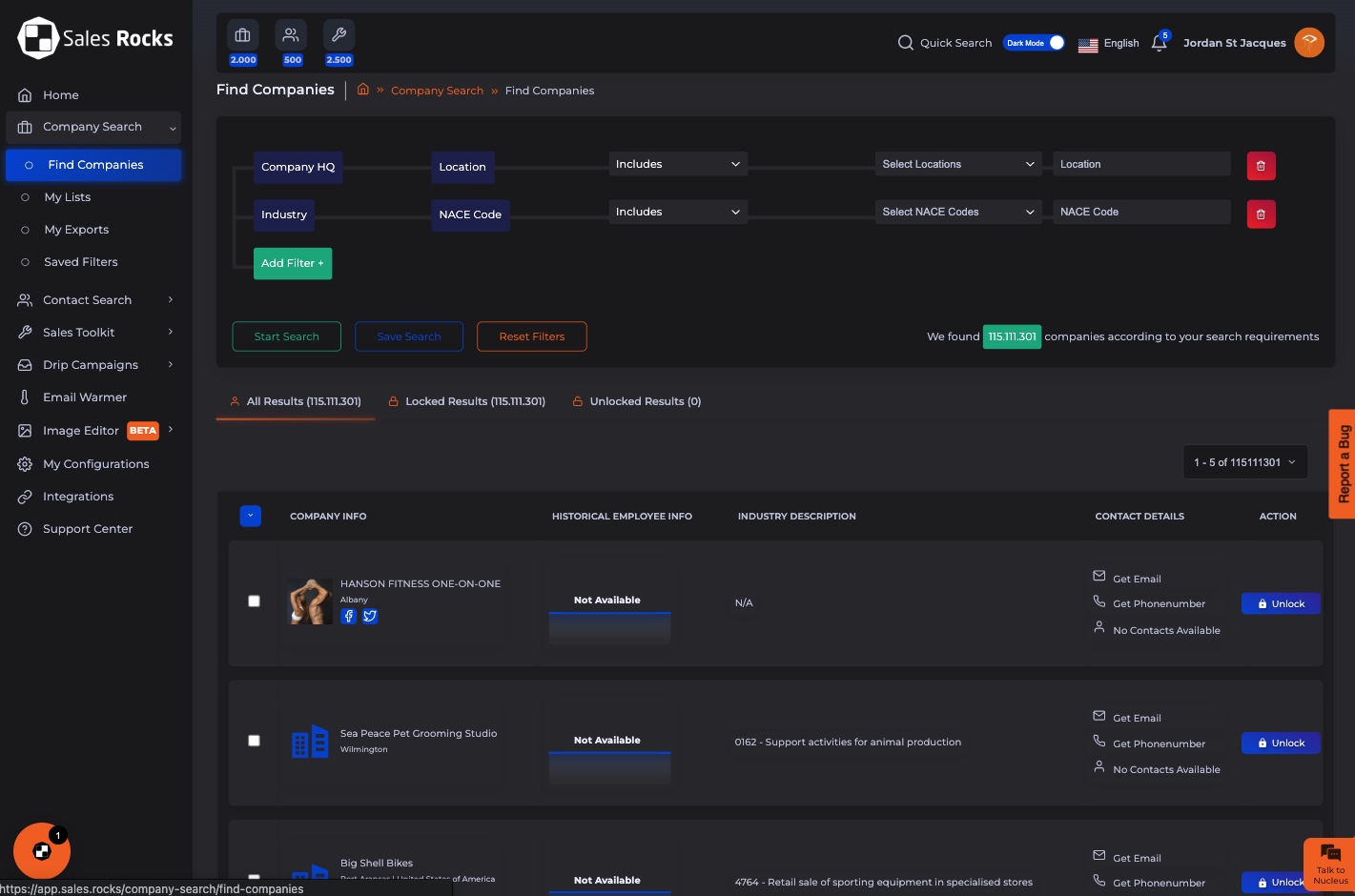
Task: Open the Select NACE Codes dropdown
Action: 957,212
